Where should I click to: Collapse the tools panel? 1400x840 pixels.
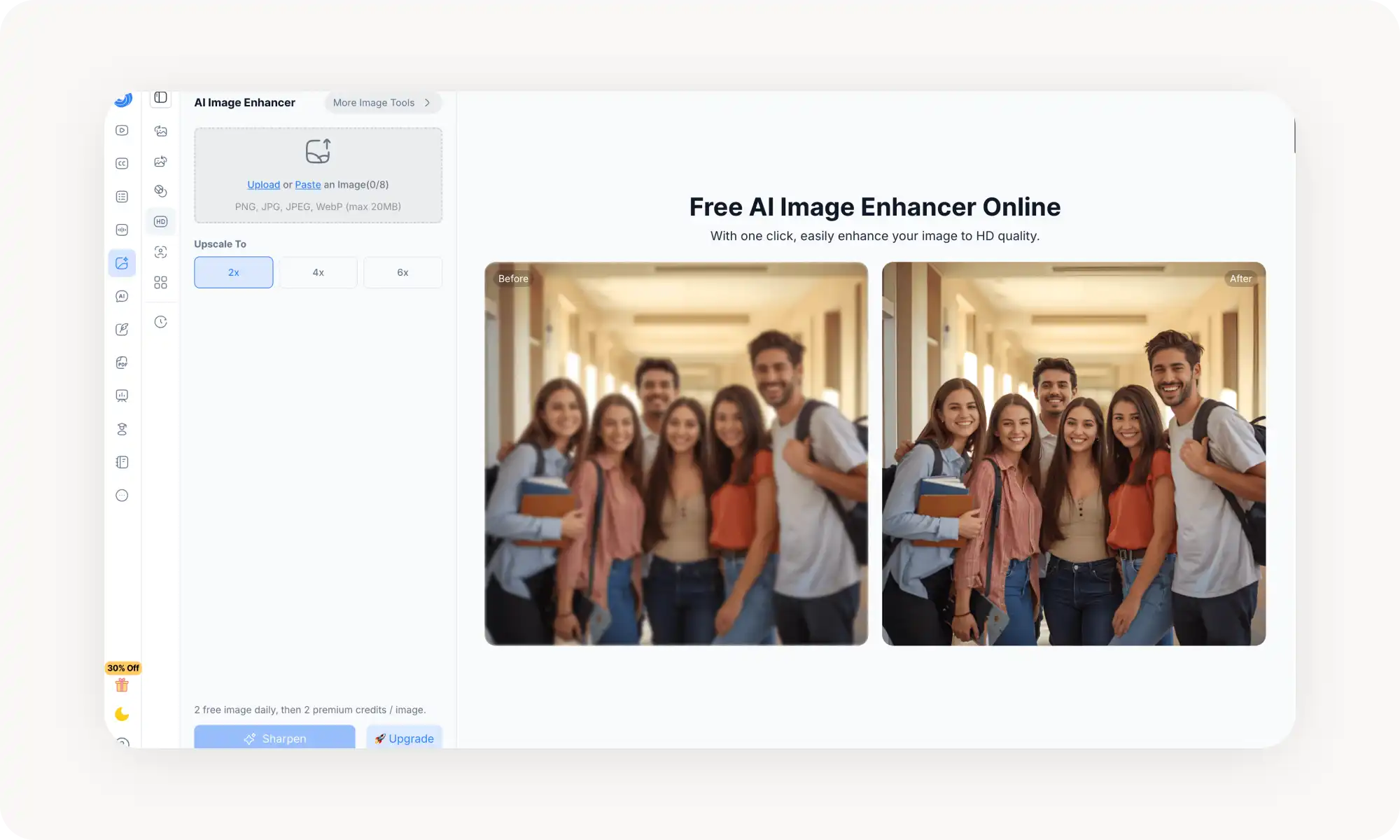click(160, 98)
